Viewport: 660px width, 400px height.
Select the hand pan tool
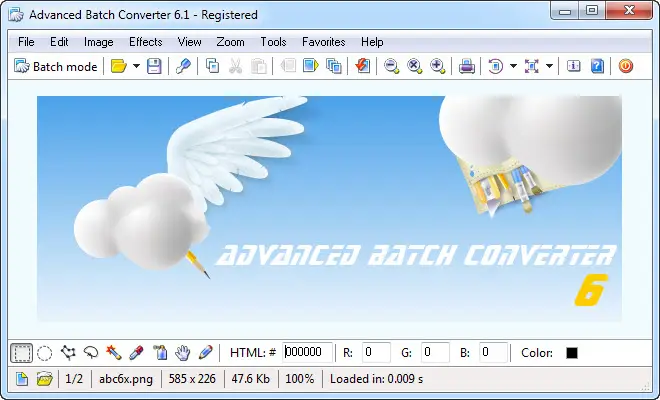pos(183,353)
